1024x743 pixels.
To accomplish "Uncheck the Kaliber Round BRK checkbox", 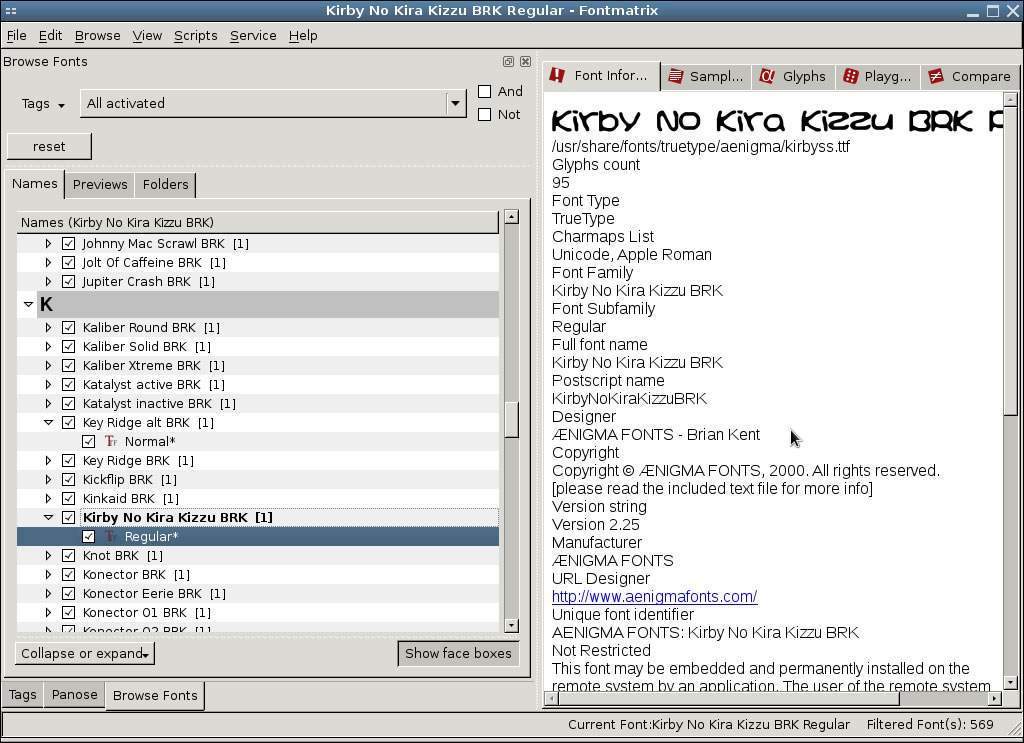I will 68,327.
